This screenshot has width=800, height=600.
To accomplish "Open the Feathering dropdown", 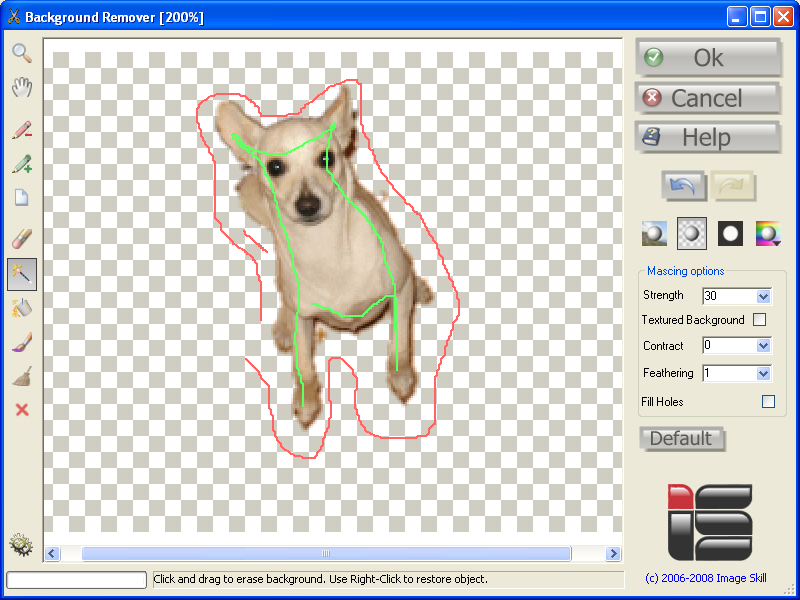I will tap(763, 373).
